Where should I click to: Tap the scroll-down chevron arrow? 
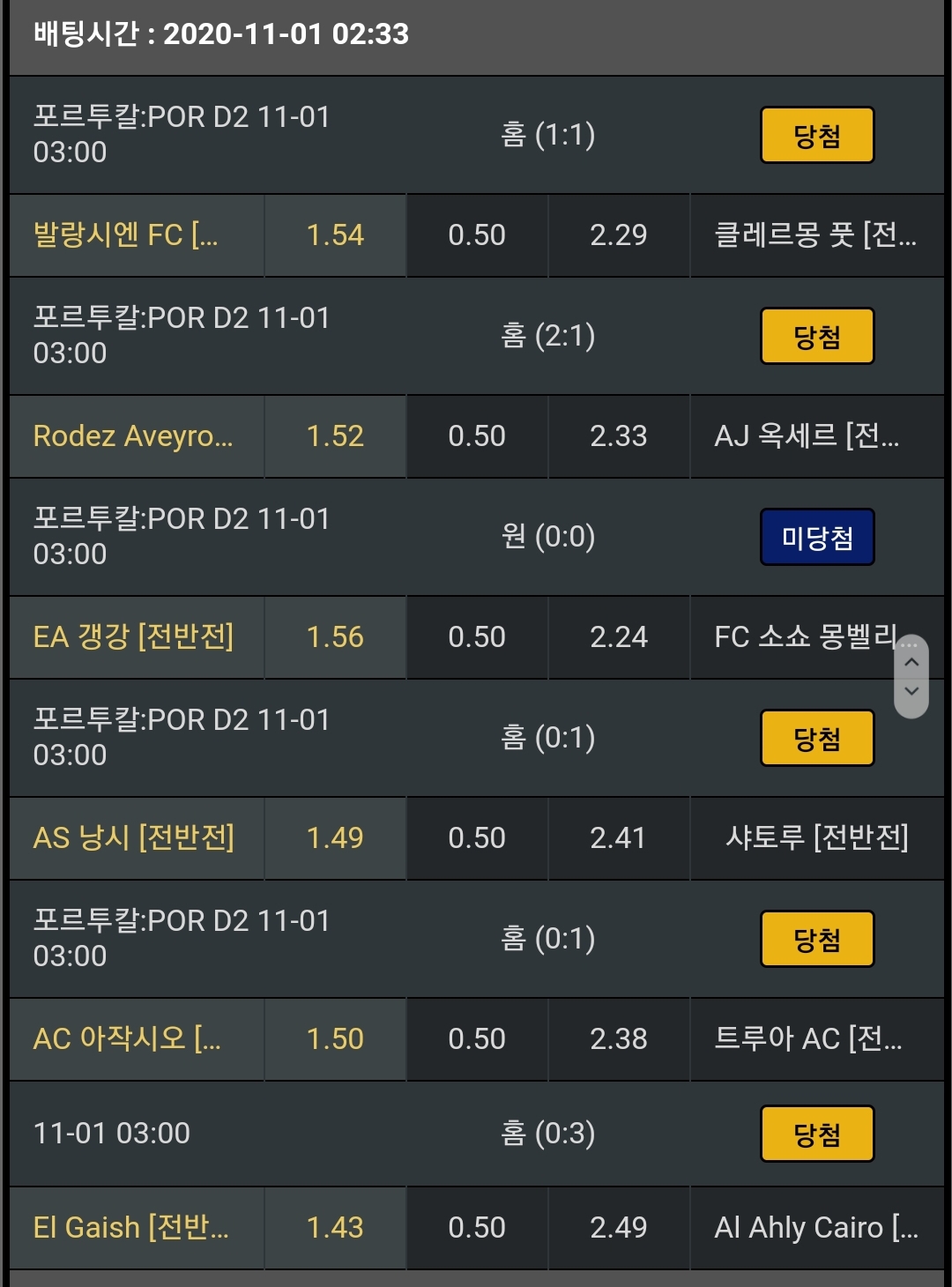tap(911, 692)
